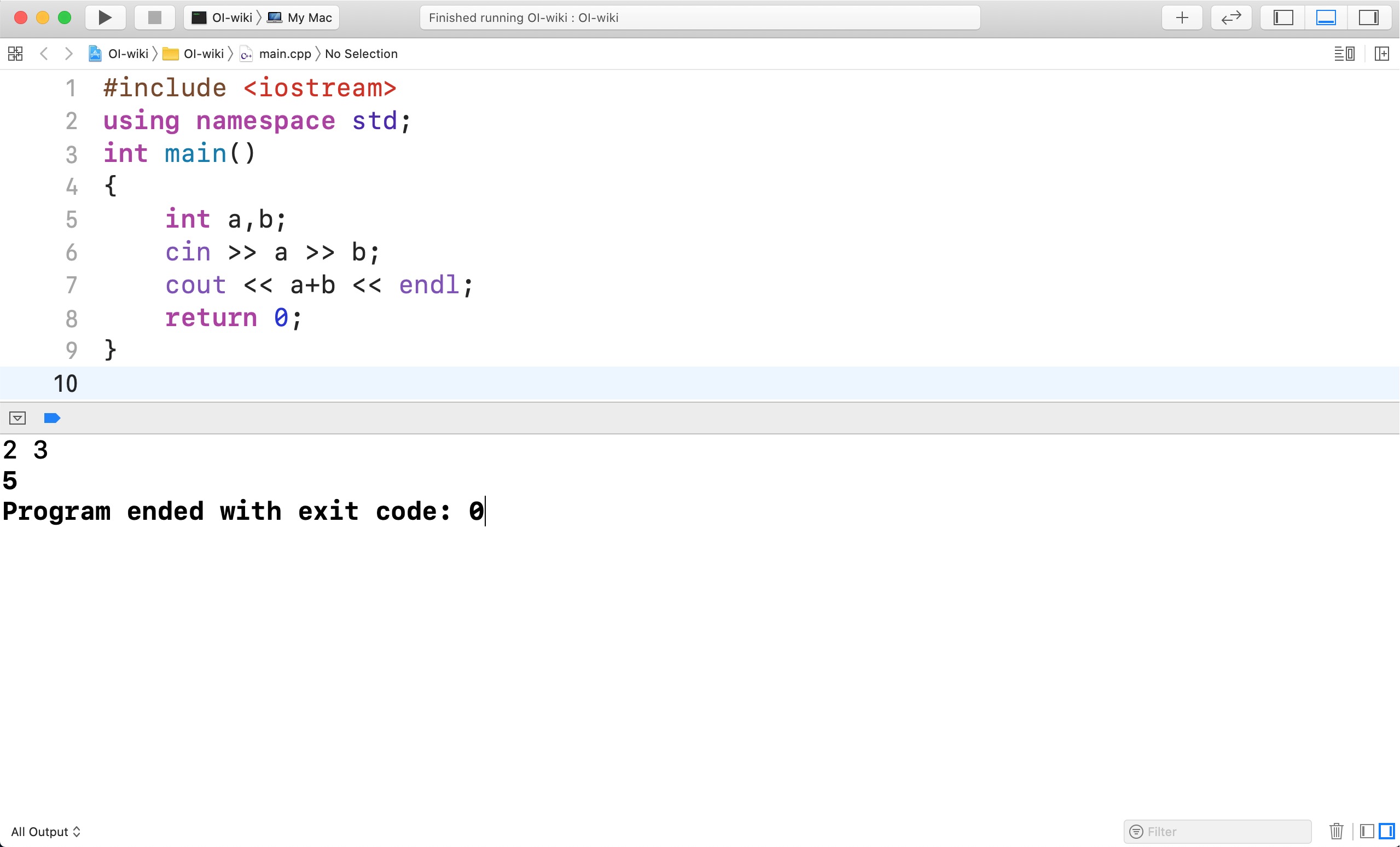The image size is (1400, 847).
Task: Click the Run play button
Action: coord(105,18)
